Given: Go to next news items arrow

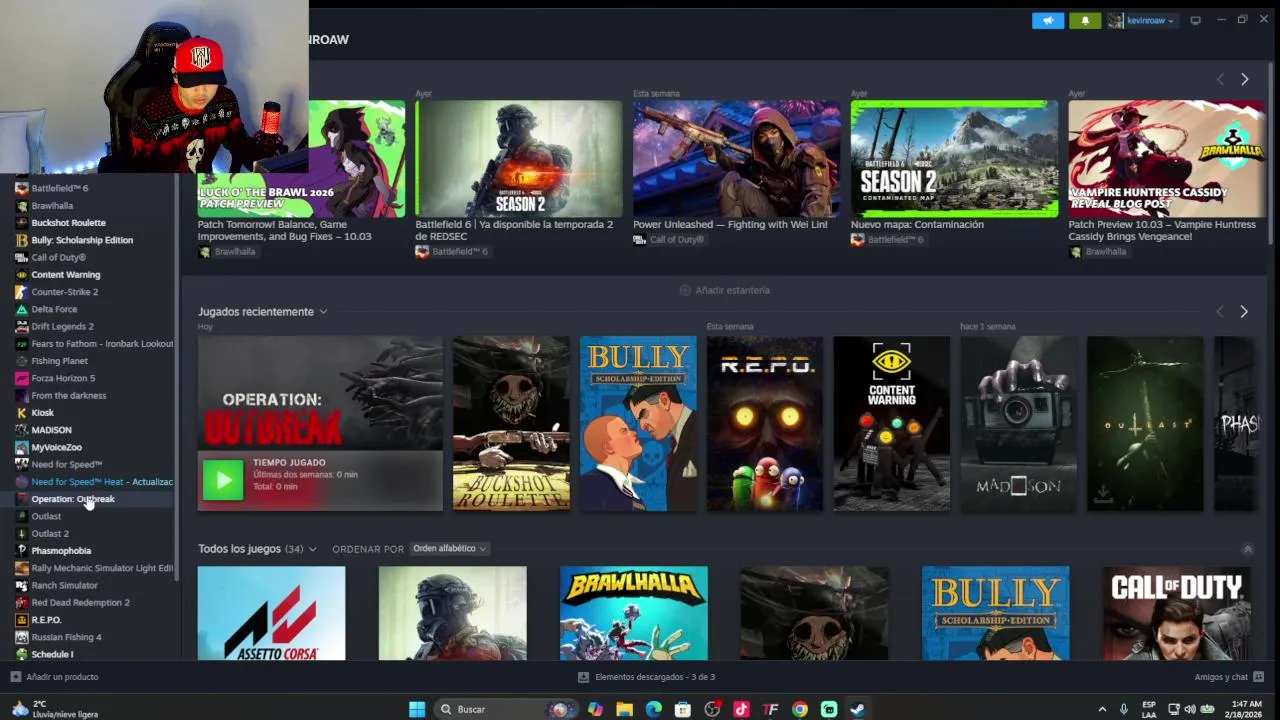Looking at the screenshot, I should [1244, 79].
